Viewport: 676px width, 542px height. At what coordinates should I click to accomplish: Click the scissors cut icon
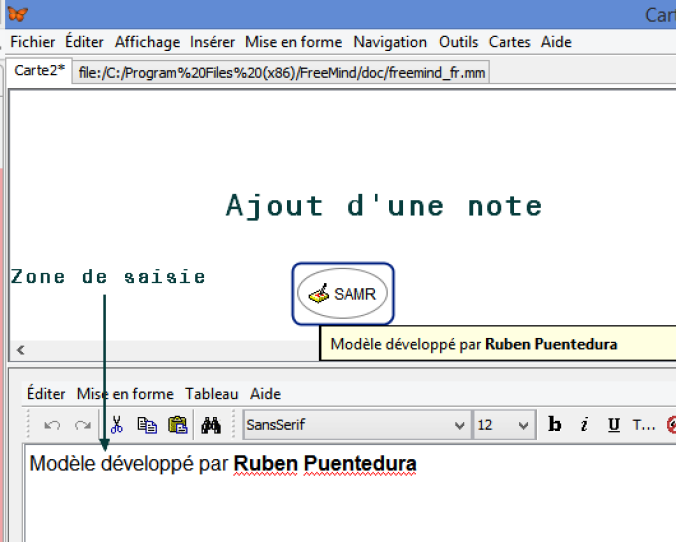116,425
